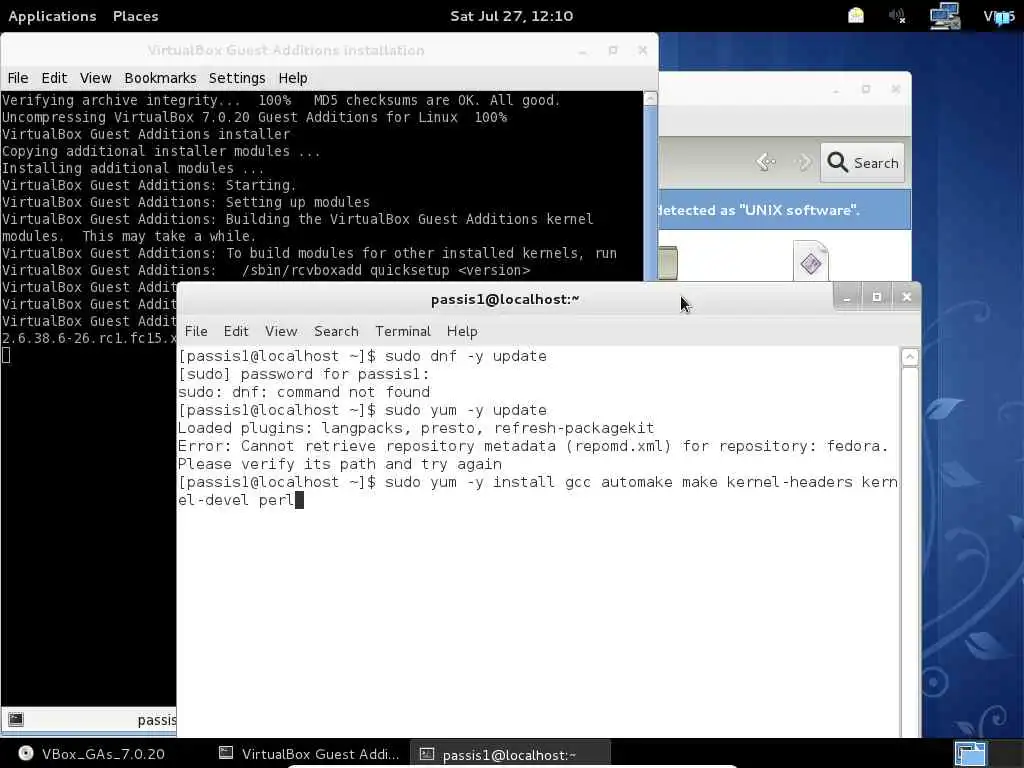Viewport: 1024px width, 768px height.
Task: Click the back arrow in file manager toolbar
Action: pos(765,162)
